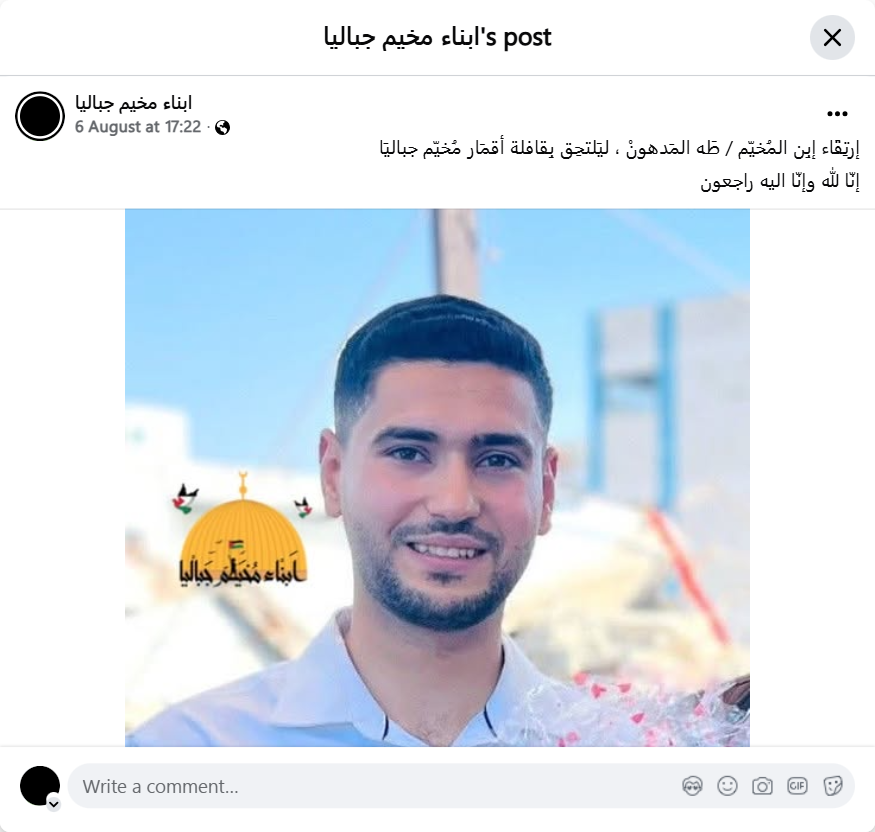Click the 'Write a comment...' field

379,786
